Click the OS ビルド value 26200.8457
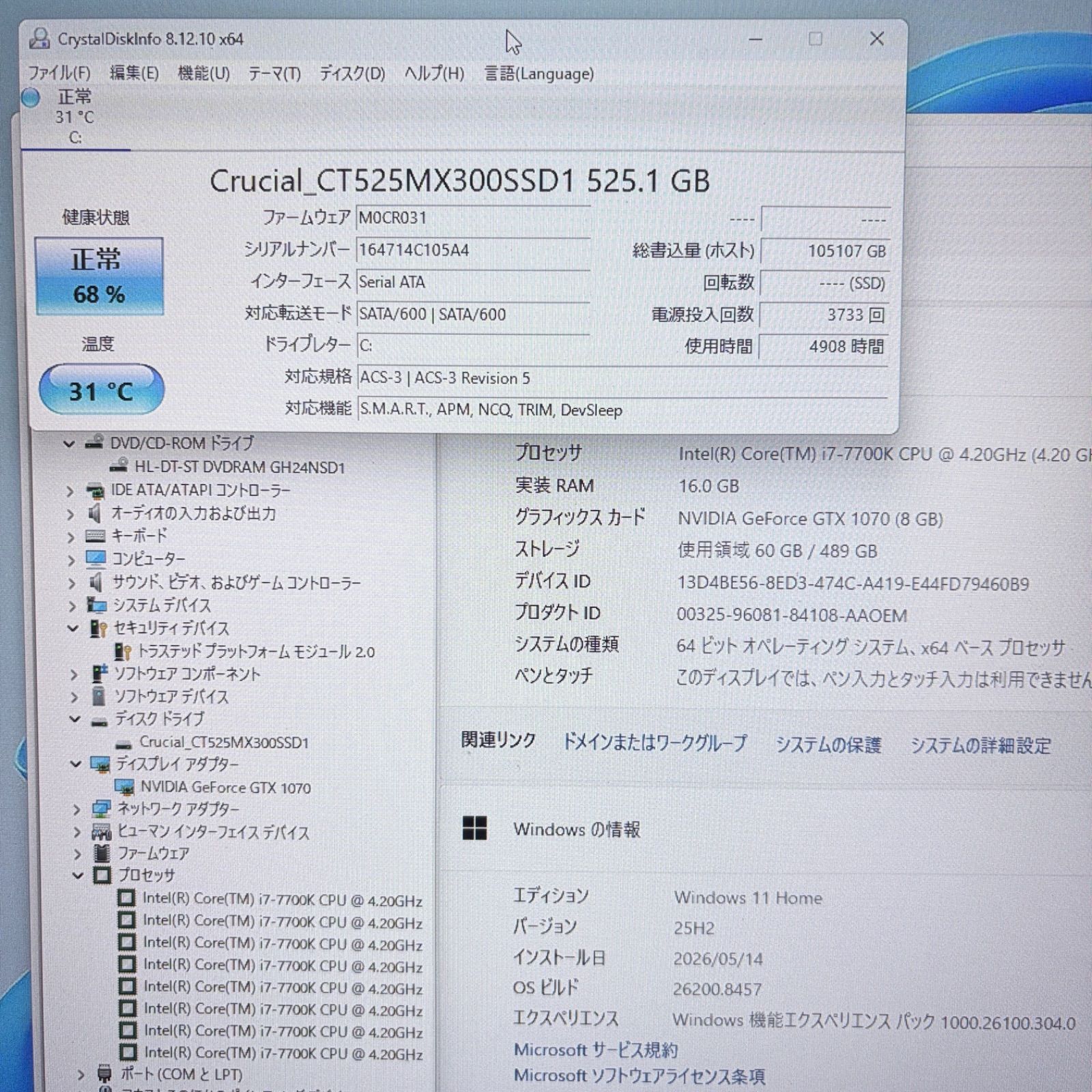This screenshot has height=1092, width=1092. coord(717,989)
